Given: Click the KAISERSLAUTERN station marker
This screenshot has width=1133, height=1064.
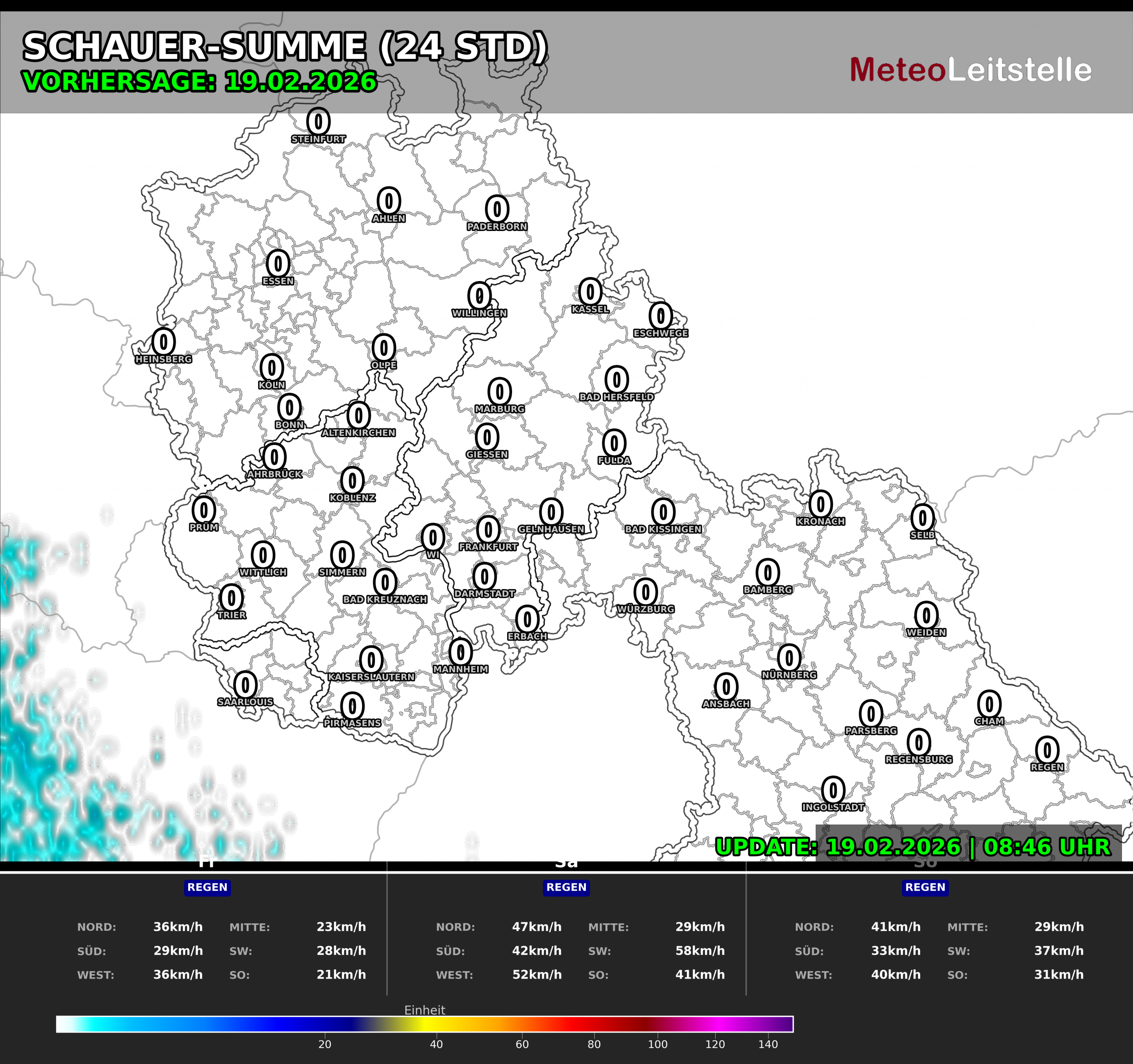Looking at the screenshot, I should point(371,660).
